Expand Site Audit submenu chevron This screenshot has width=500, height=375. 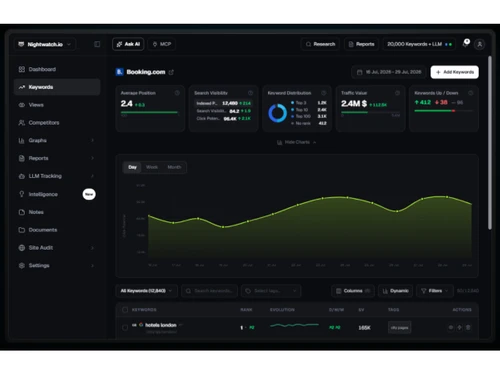point(92,248)
